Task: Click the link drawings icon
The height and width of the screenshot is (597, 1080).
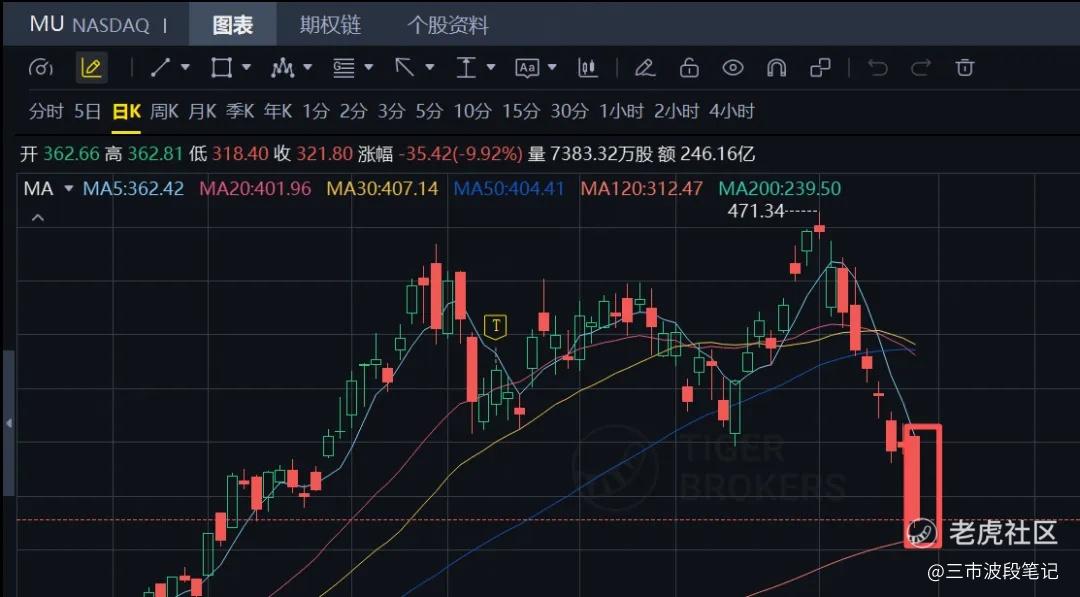Action: coord(820,67)
